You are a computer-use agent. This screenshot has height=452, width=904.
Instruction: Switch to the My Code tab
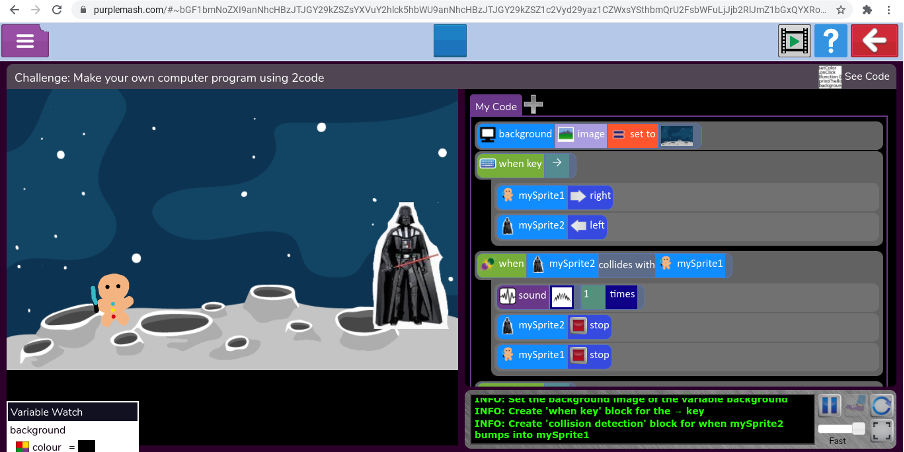click(x=496, y=106)
